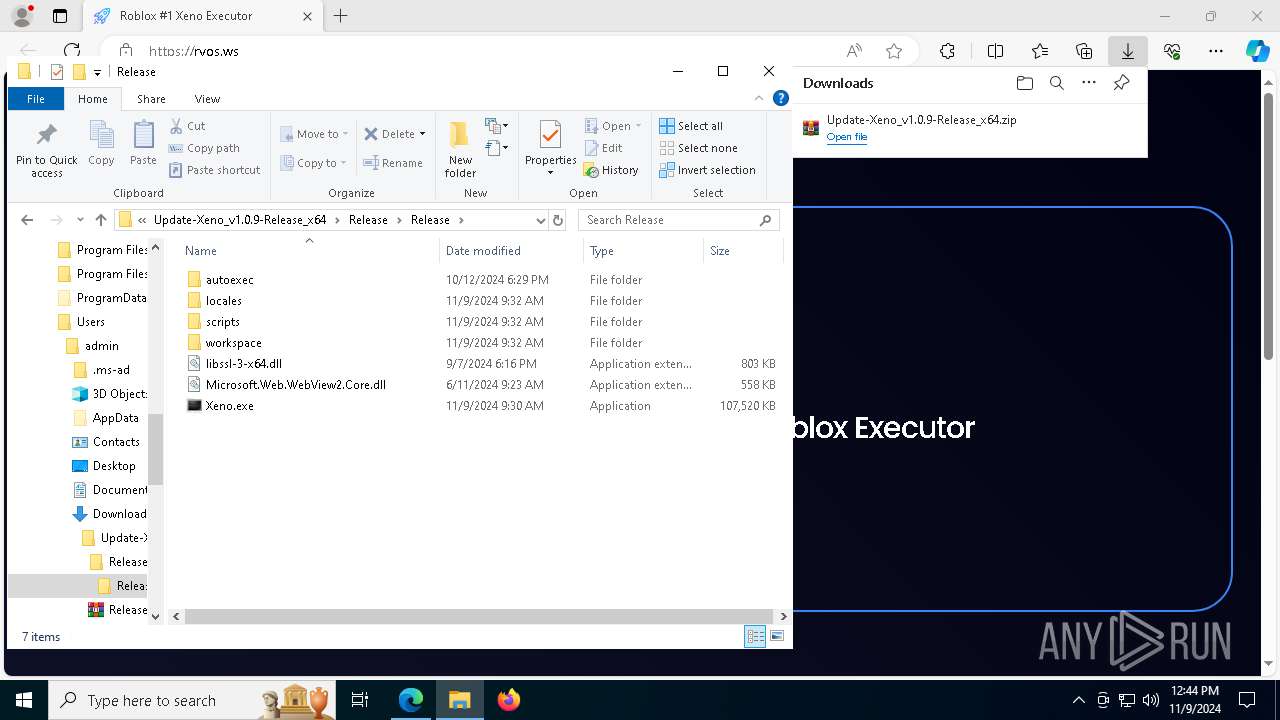This screenshot has height=720, width=1280.
Task: Collapse the ribbon with chevron
Action: click(760, 99)
